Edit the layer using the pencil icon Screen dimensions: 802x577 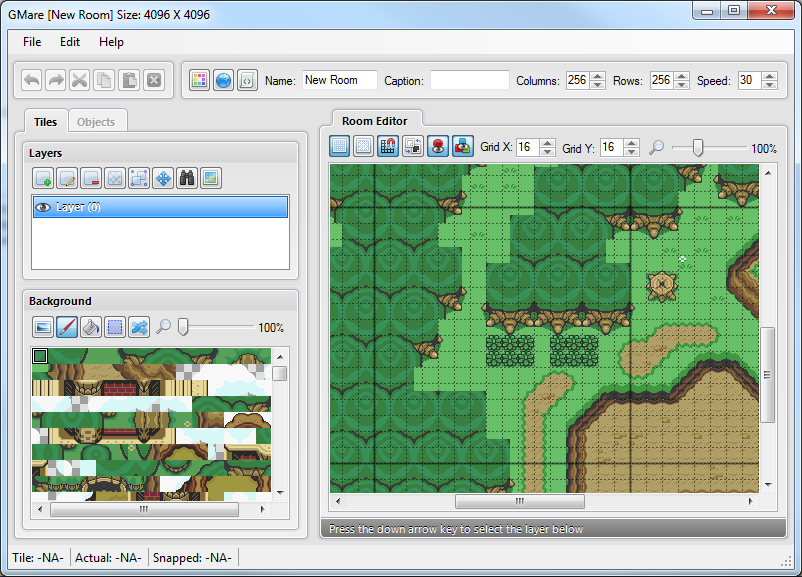[x=67, y=178]
